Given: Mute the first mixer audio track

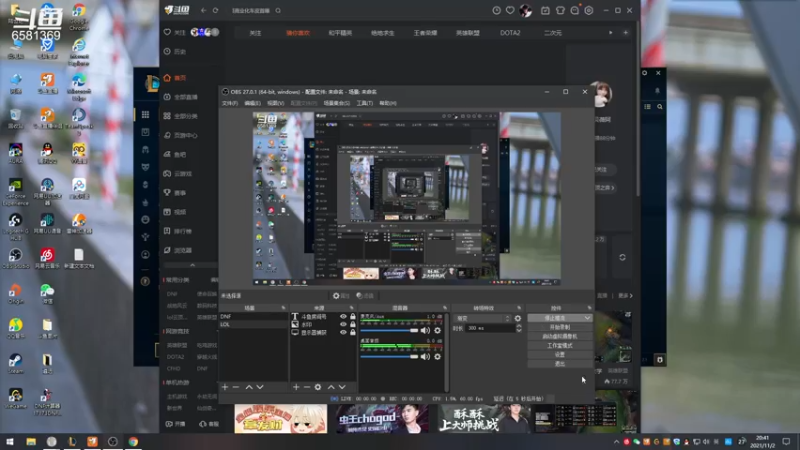Looking at the screenshot, I should coord(425,331).
